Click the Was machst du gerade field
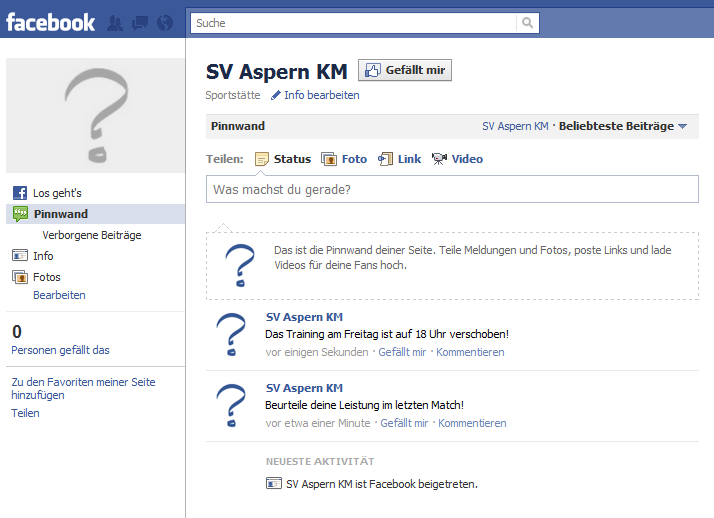This screenshot has height=518, width=714. 452,189
